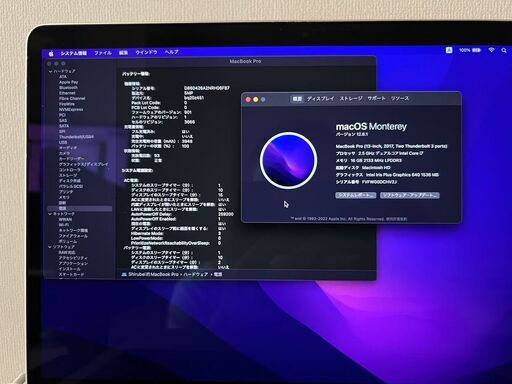Select メモリ in the sidebar
This screenshot has width=512, height=384.
64,197
